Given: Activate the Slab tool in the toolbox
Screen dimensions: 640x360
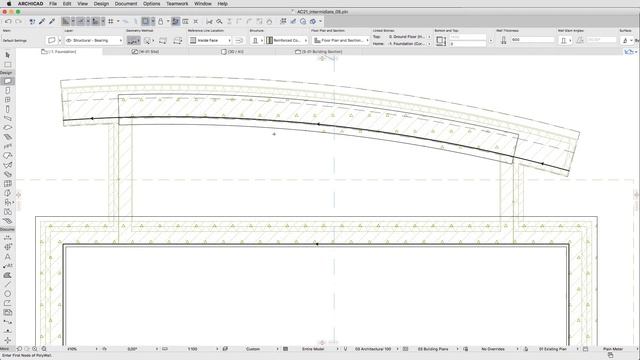Looking at the screenshot, I should point(7,128).
